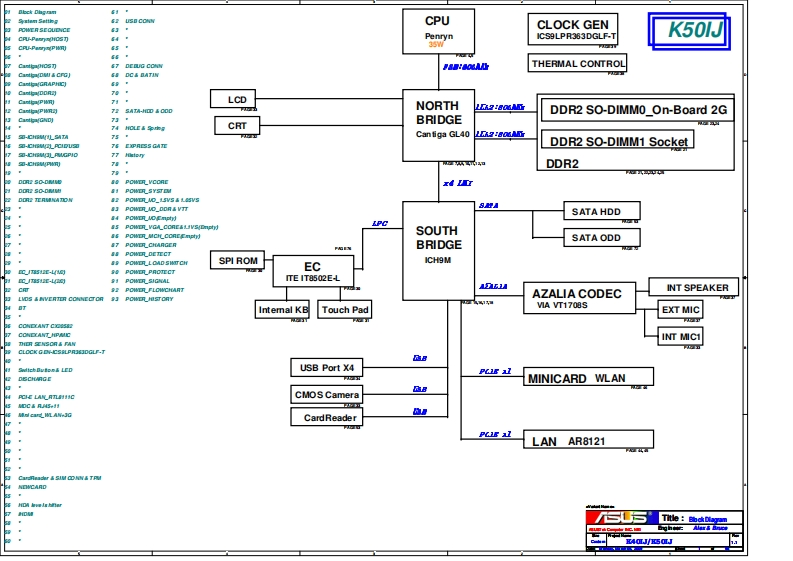Click the CardReader block
The height and width of the screenshot is (561, 793).
click(326, 418)
